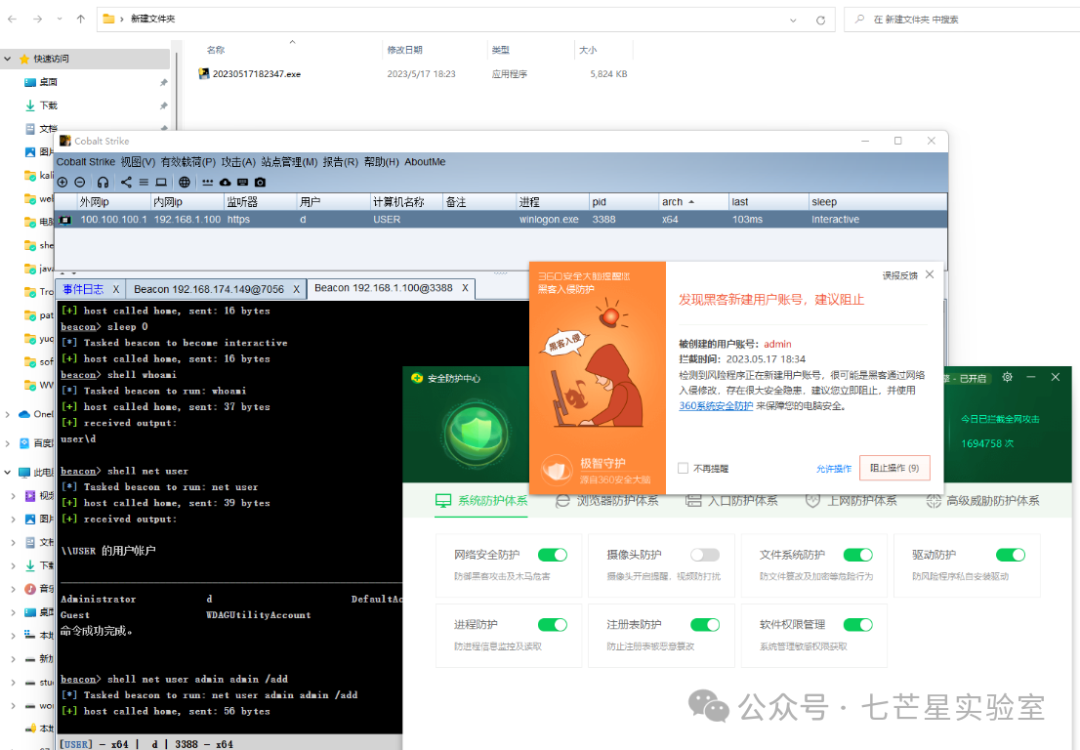Viewport: 1080px width, 750px height.
Task: Click the 修改日期 column header
Action: pos(405,50)
